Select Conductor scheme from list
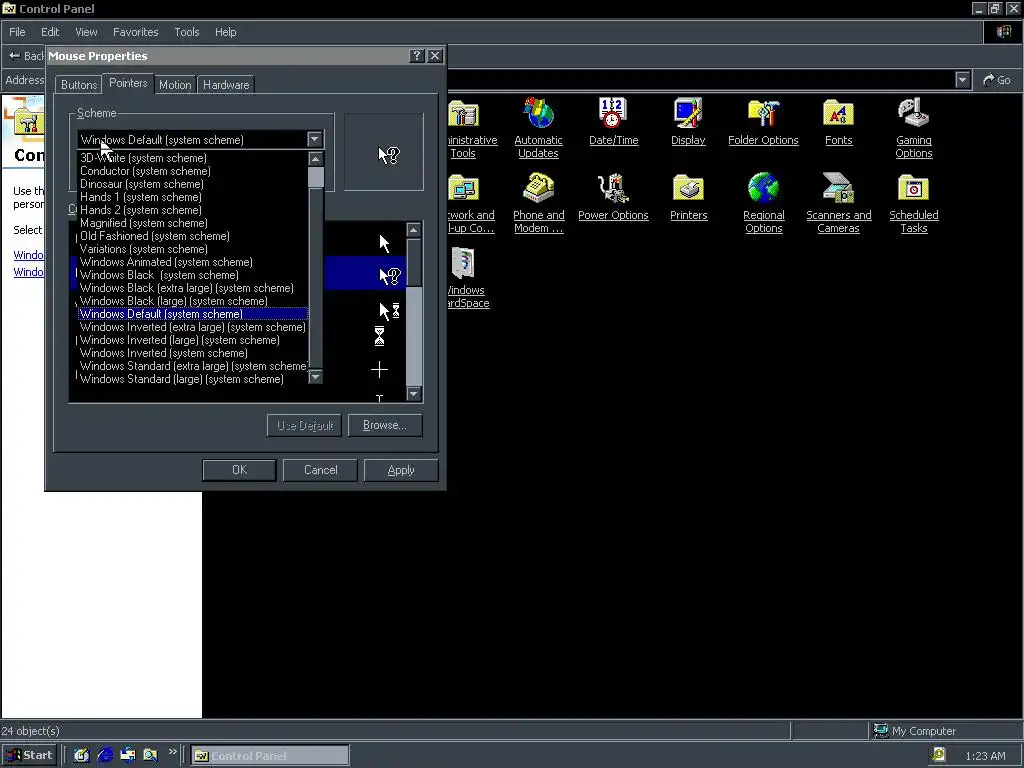1024x768 pixels. click(x=193, y=171)
